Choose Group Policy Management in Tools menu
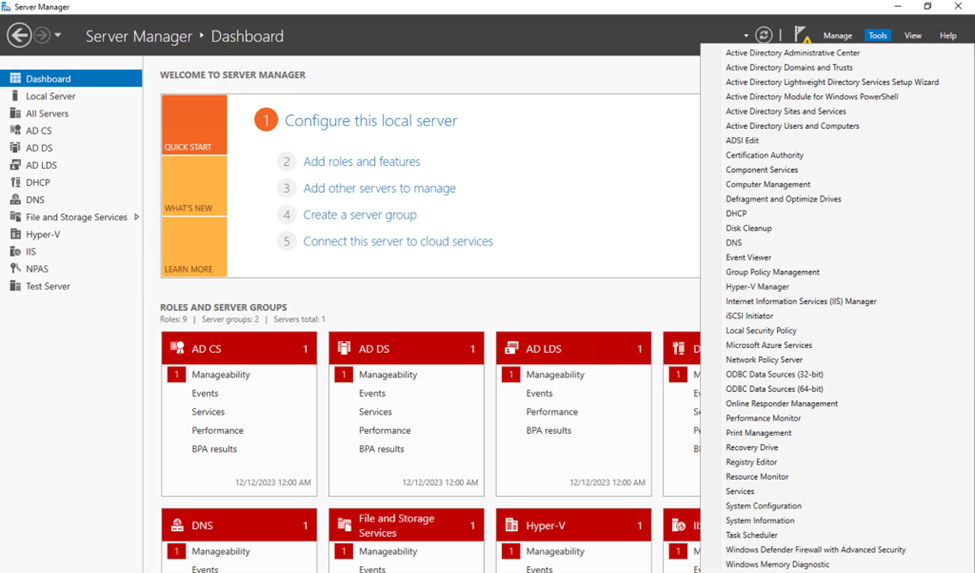The width and height of the screenshot is (975, 573). 772,272
